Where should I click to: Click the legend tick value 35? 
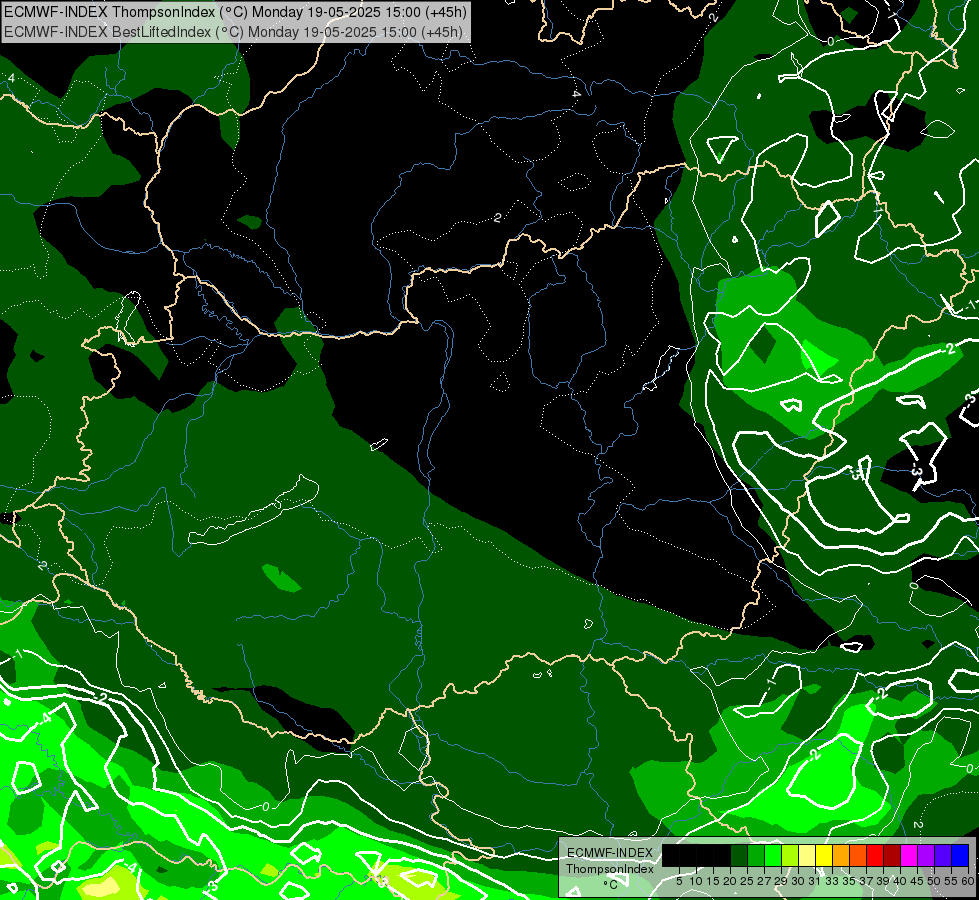[849, 881]
